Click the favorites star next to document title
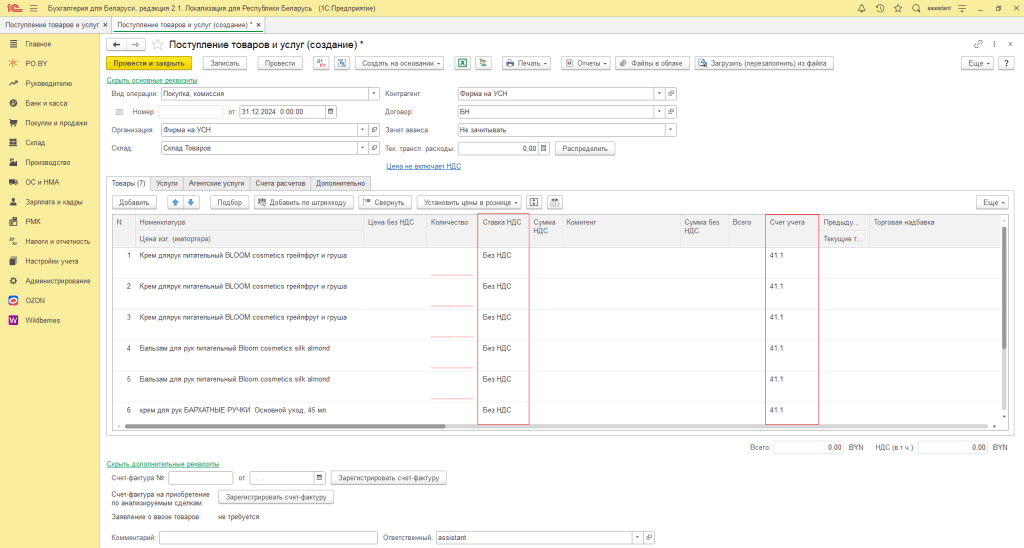Screen dimensions: 1024x548 (x=158, y=45)
